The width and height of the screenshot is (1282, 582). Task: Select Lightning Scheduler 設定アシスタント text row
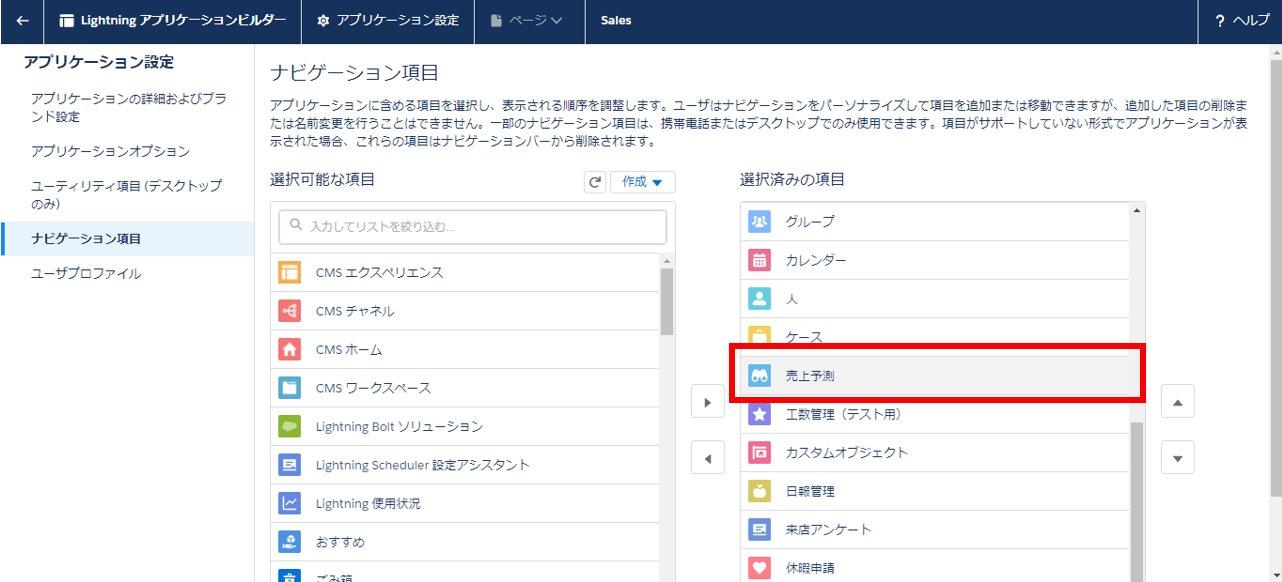pos(422,465)
